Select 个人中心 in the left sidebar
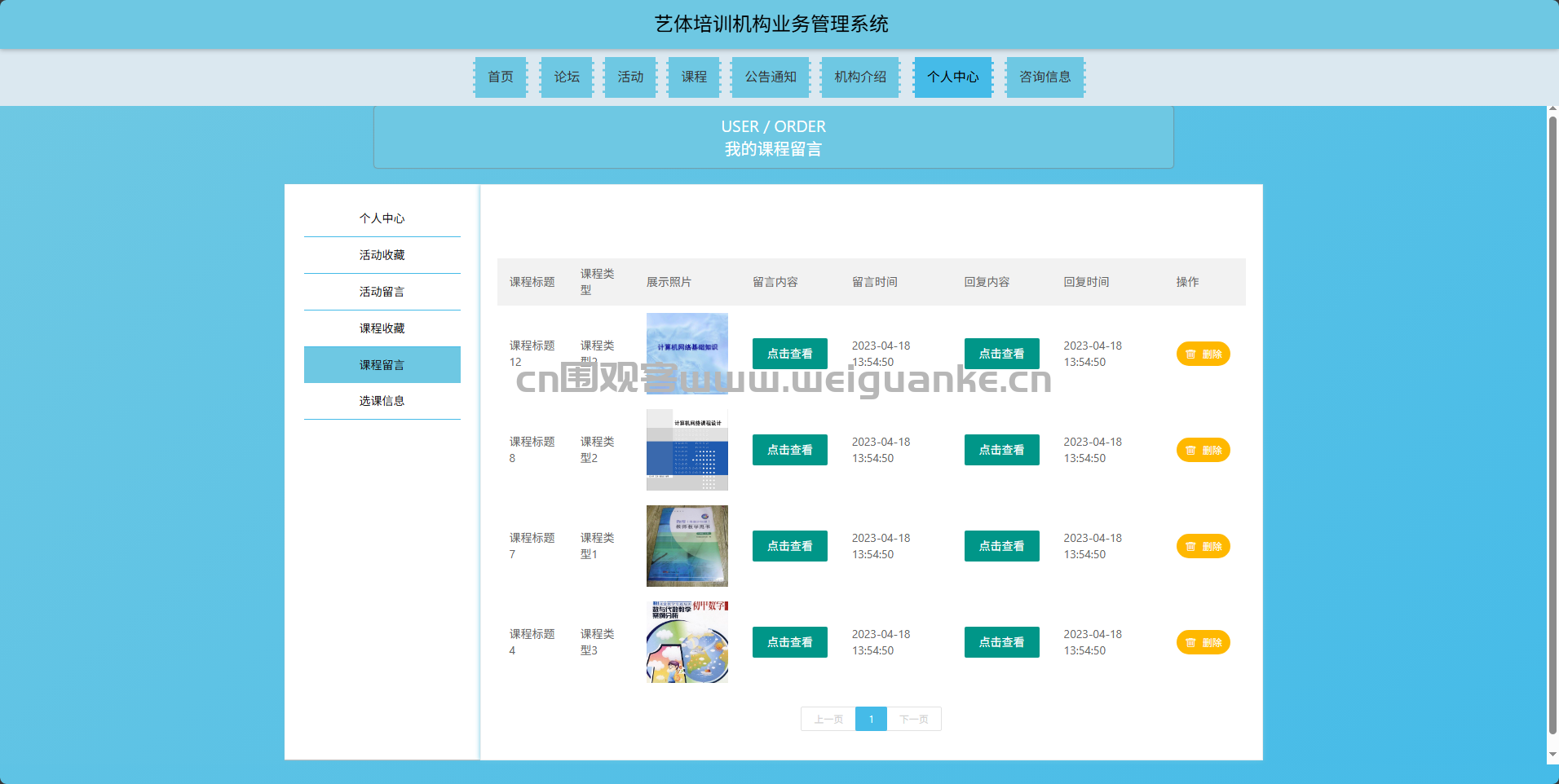Image resolution: width=1559 pixels, height=784 pixels. (382, 218)
